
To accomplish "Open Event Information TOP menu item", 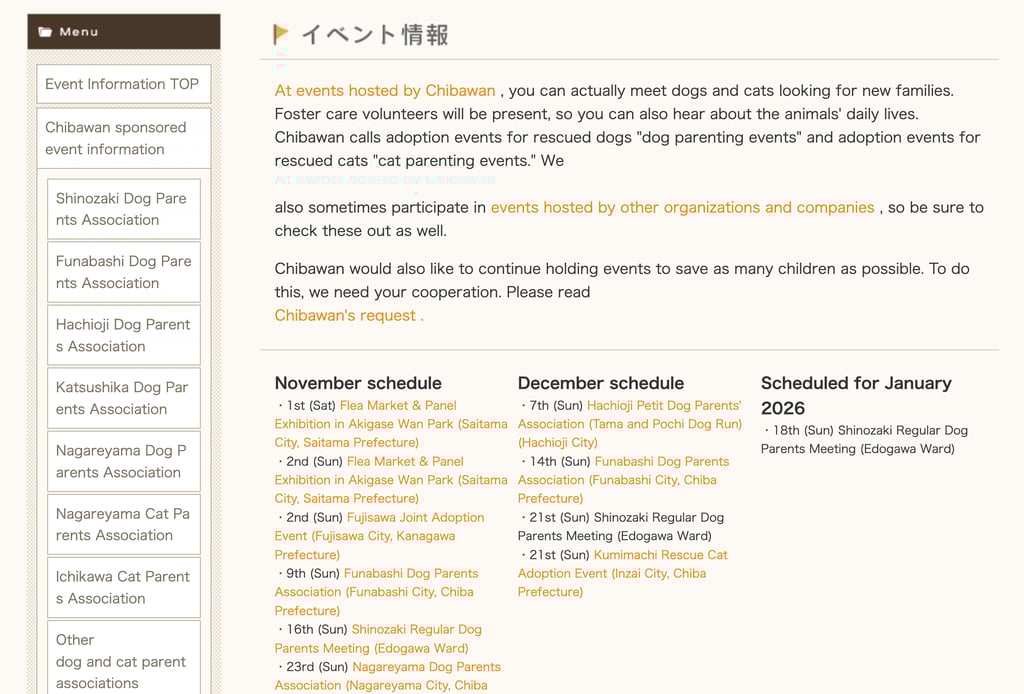I will (x=124, y=84).
